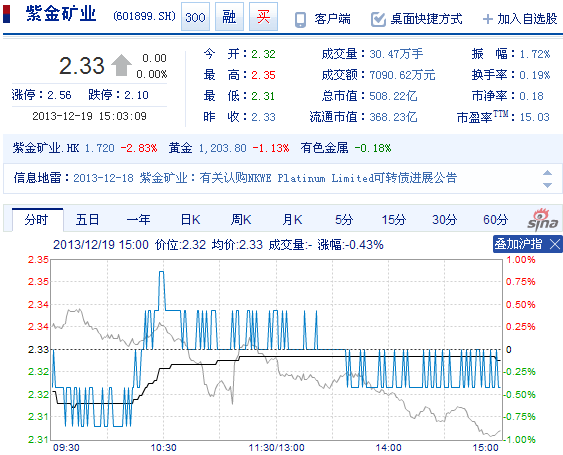Image resolution: width=563 pixels, height=455 pixels.
Task: Switch to the 30分 chart tab
Action: tap(445, 220)
